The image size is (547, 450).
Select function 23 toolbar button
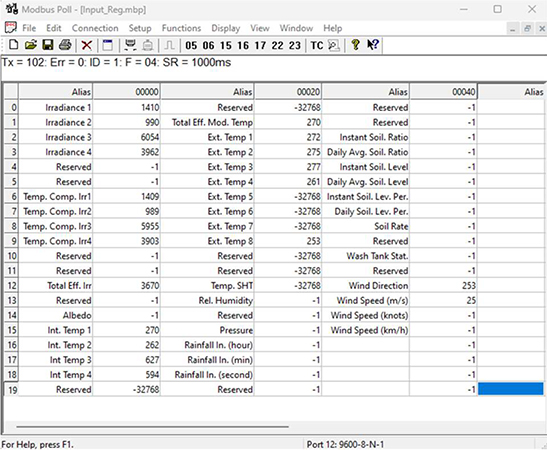point(295,45)
